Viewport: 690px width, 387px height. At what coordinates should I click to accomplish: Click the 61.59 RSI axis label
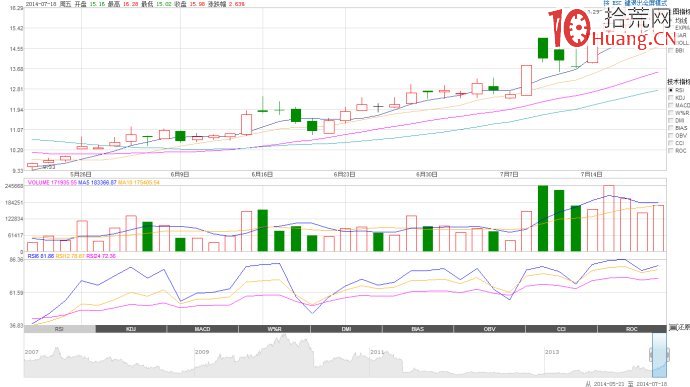(16, 292)
